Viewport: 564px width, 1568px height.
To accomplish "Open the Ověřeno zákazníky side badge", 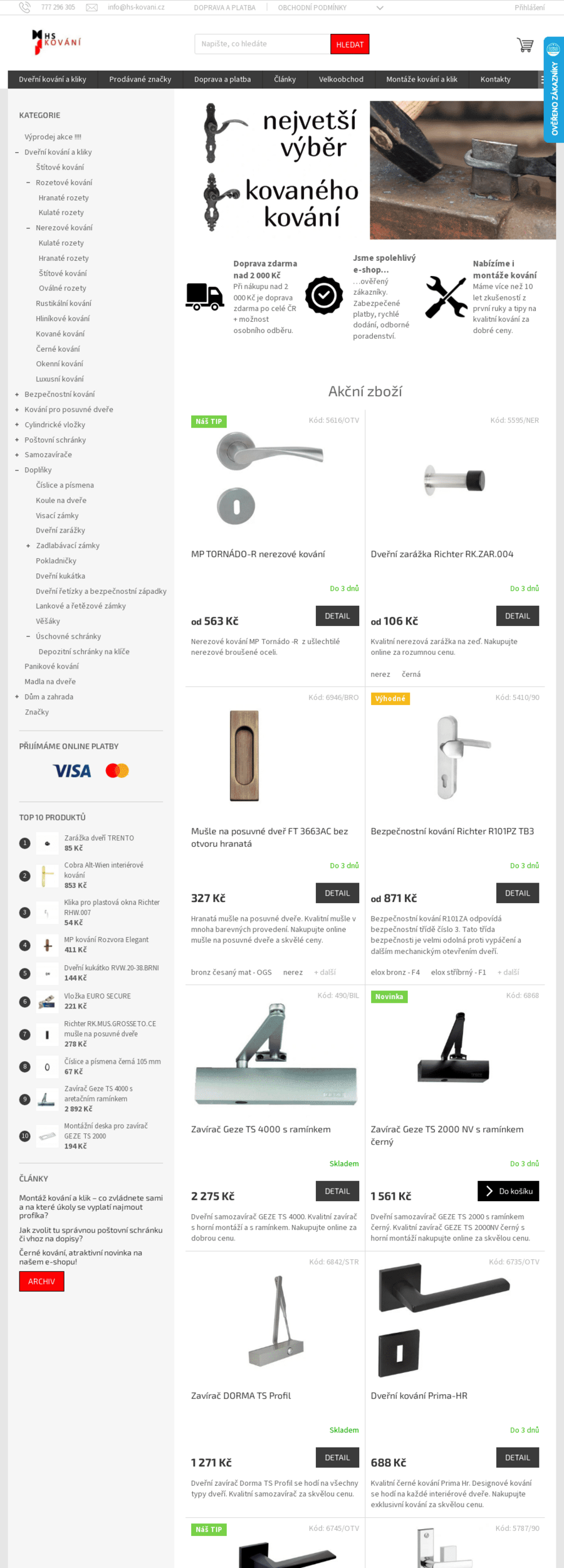I will coord(553,90).
